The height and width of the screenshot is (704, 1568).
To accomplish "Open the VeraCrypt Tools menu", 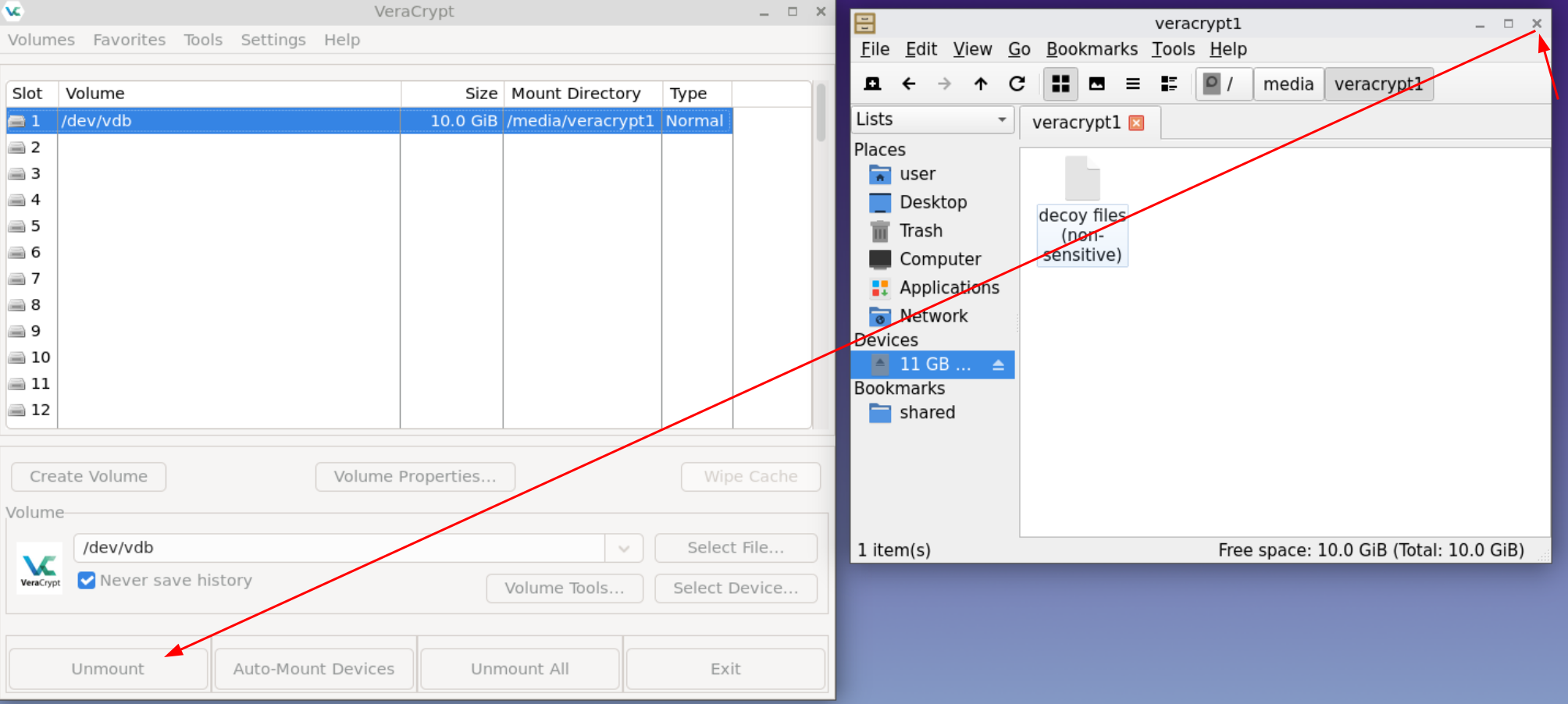I will tap(203, 40).
